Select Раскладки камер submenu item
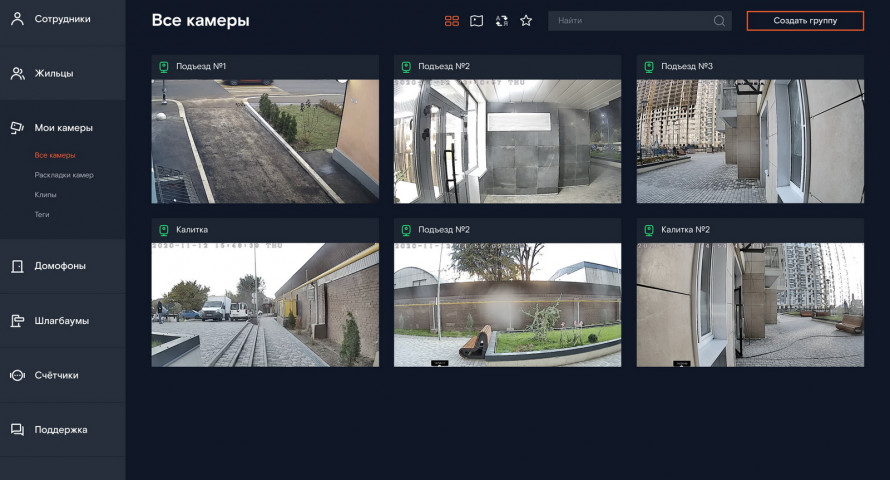Viewport: 890px width, 480px height. [64, 175]
